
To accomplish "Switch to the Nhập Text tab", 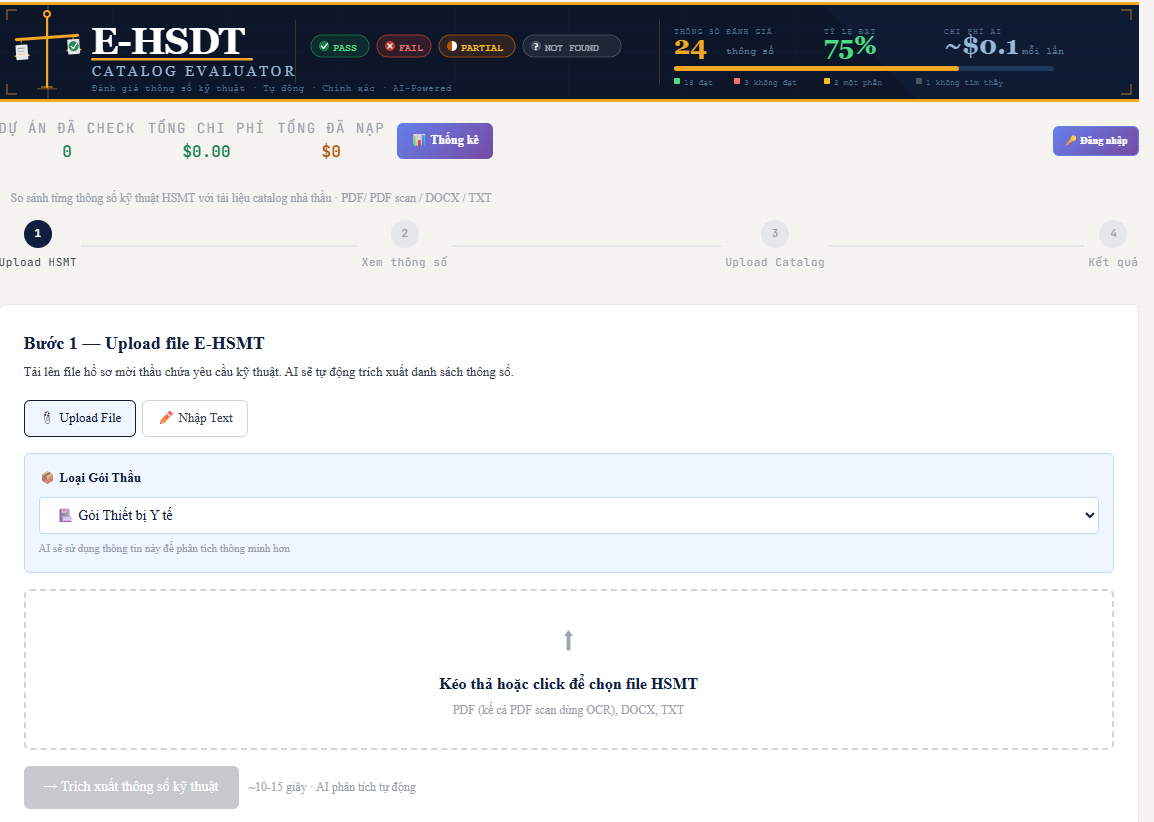I will tap(195, 418).
